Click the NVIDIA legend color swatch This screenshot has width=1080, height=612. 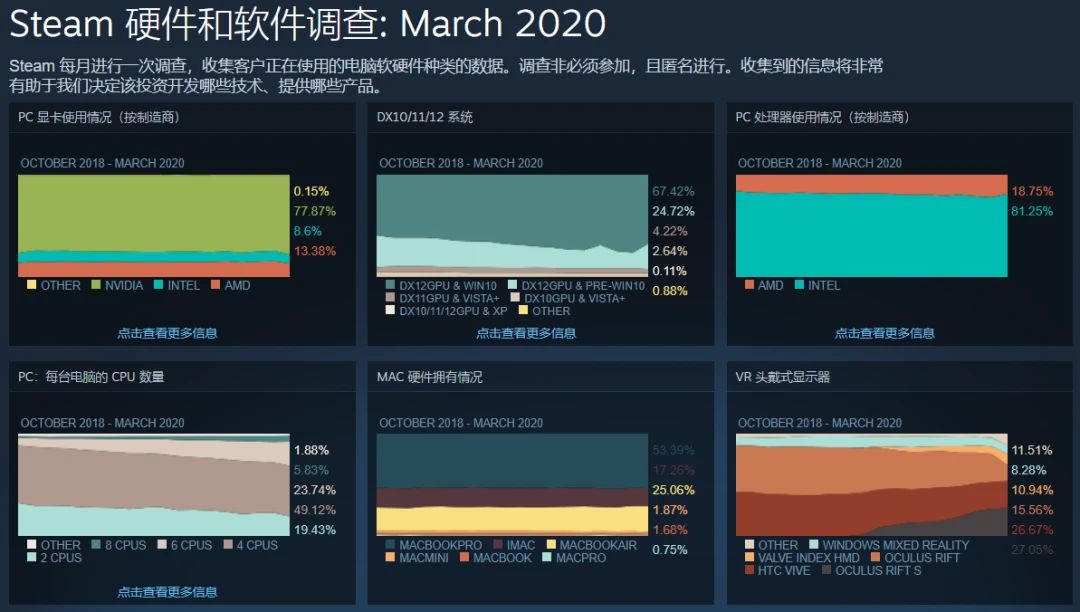pos(96,285)
